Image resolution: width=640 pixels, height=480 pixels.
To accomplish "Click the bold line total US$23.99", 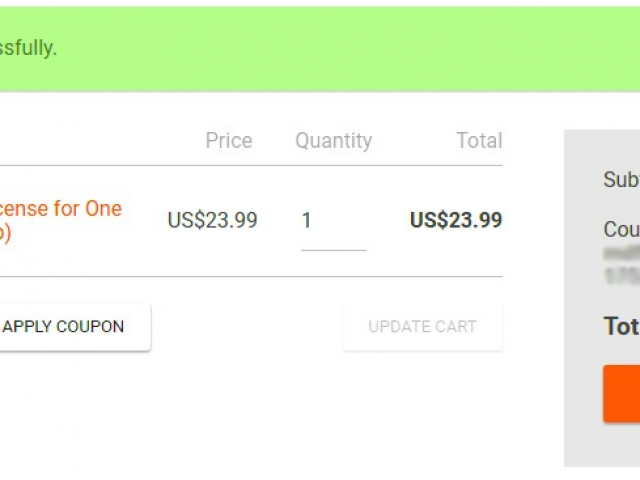I will pos(456,220).
